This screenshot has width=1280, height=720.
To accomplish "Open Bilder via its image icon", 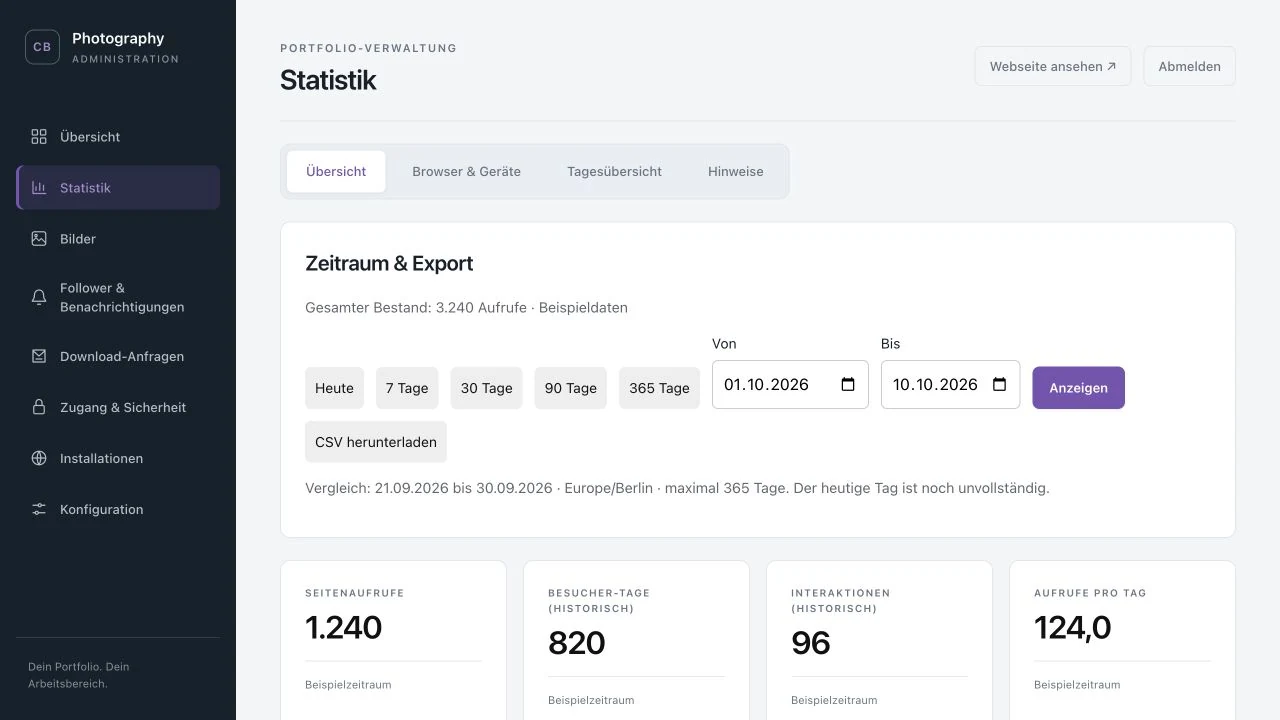I will tap(39, 239).
